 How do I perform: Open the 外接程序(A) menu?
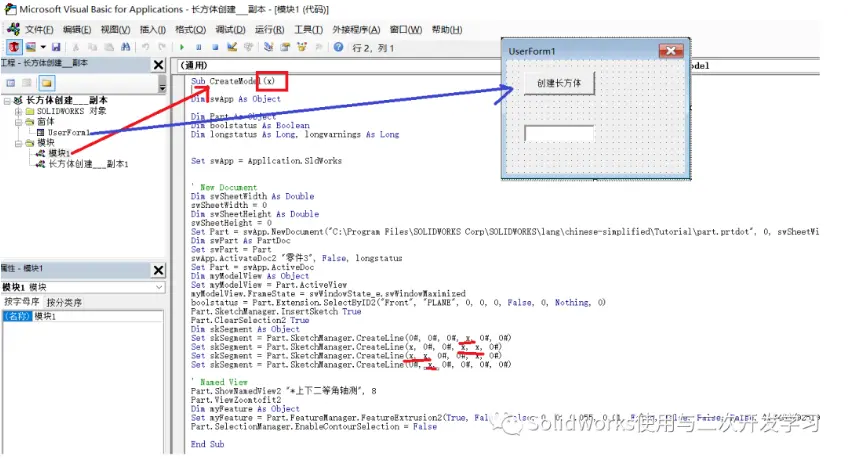356,30
